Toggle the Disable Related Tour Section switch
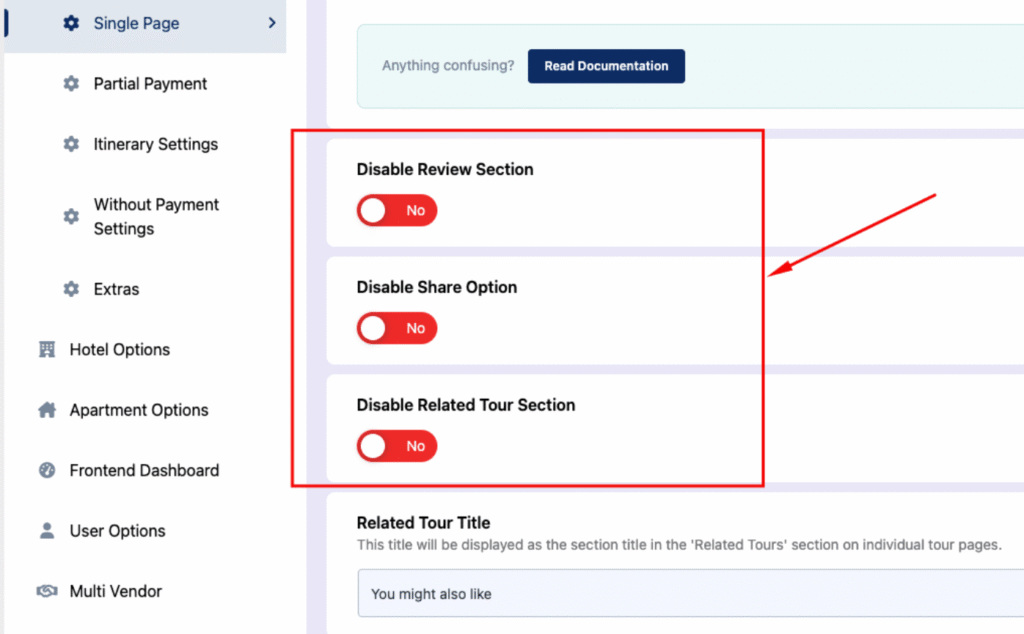This screenshot has width=1024, height=634. coord(397,446)
